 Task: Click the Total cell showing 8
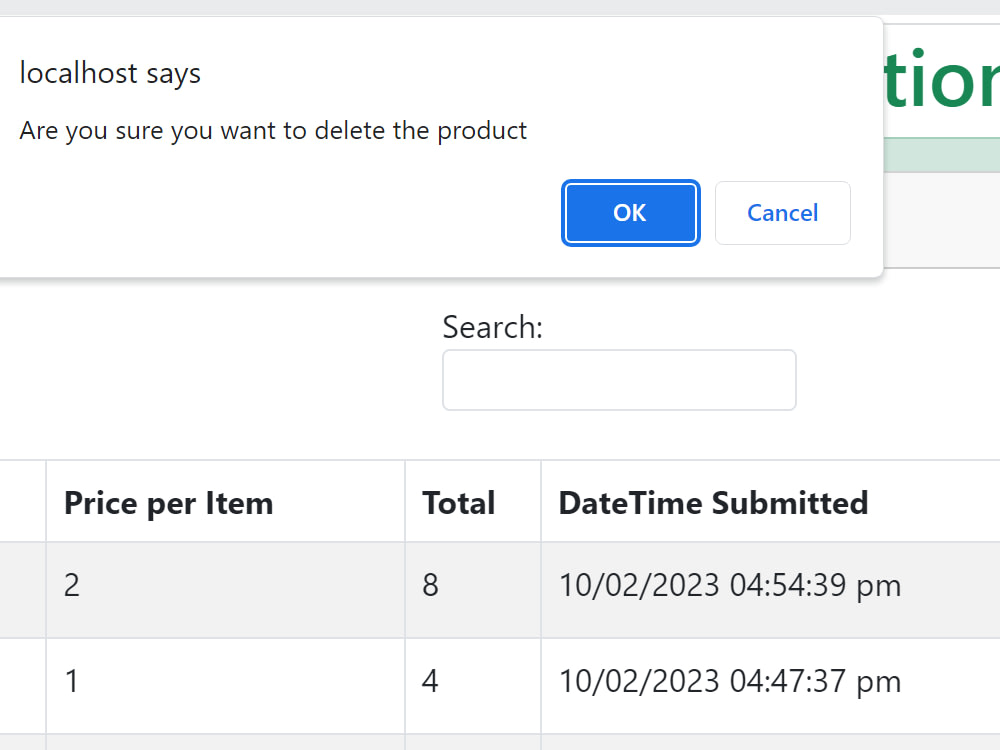click(430, 585)
